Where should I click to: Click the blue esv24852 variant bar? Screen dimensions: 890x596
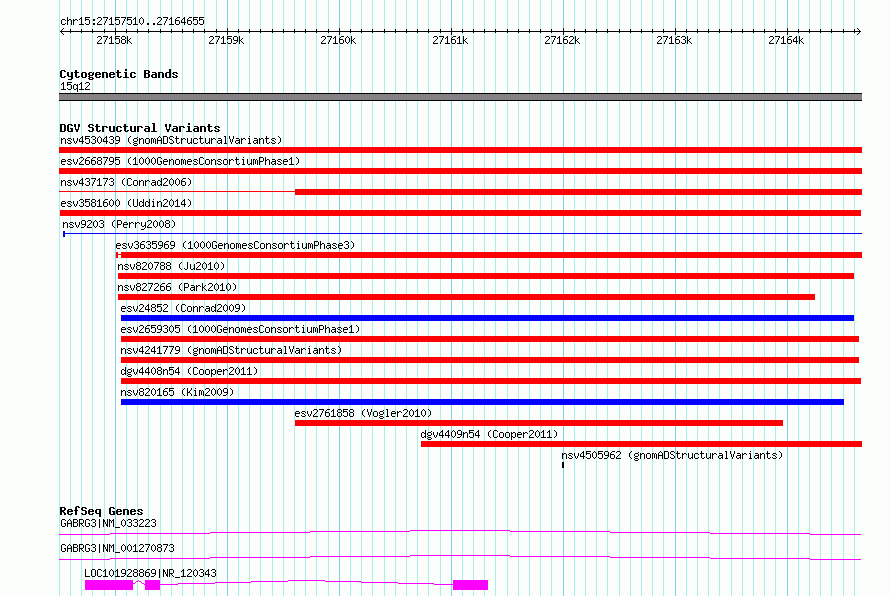(x=487, y=318)
